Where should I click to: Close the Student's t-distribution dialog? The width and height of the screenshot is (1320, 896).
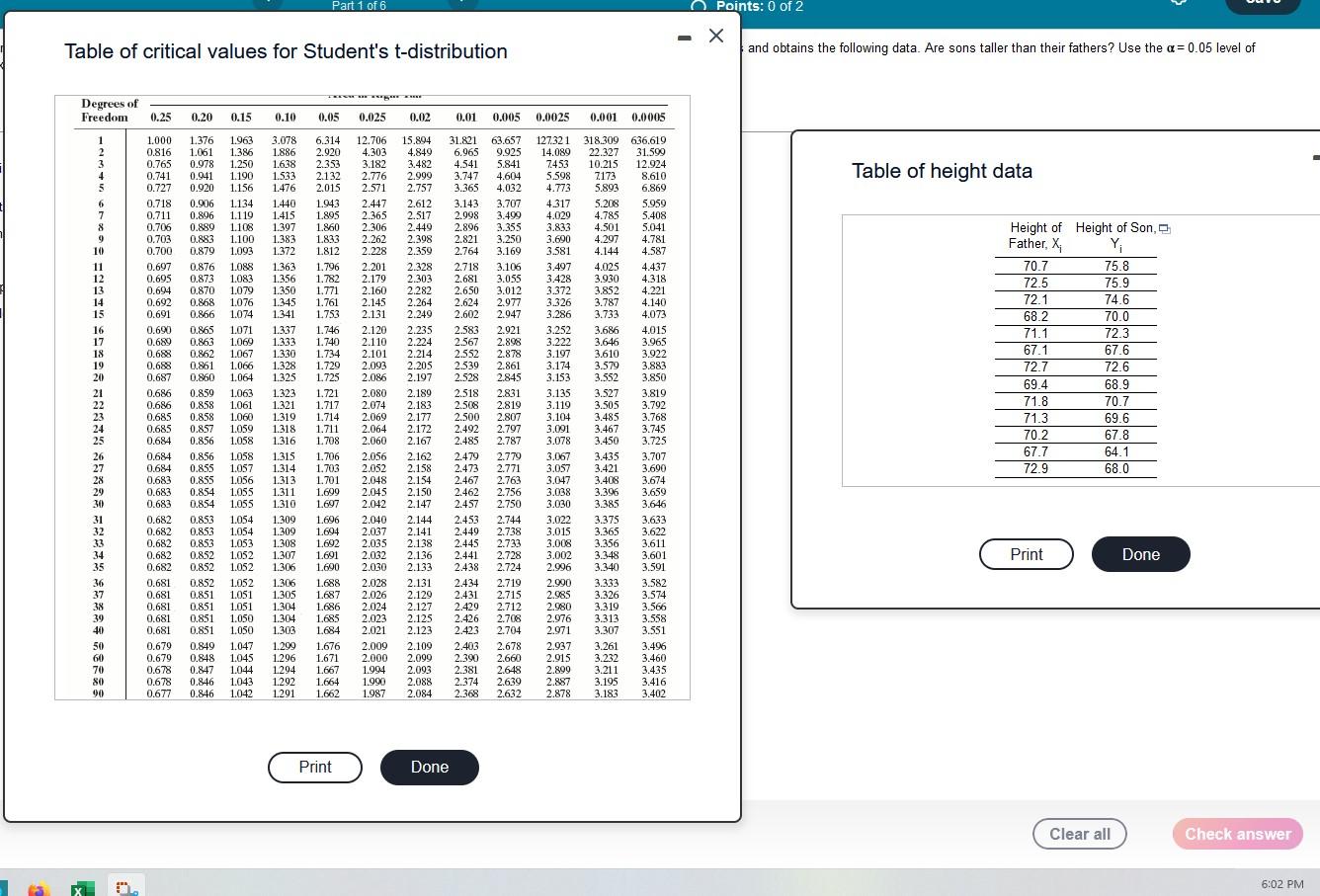point(715,36)
